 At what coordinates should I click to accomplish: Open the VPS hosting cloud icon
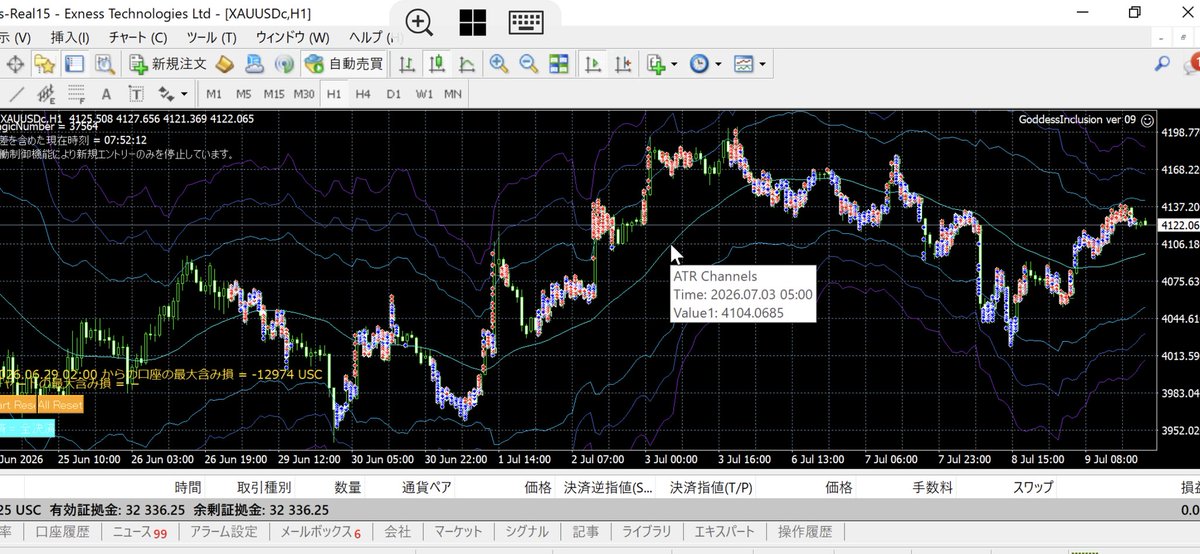(x=254, y=64)
